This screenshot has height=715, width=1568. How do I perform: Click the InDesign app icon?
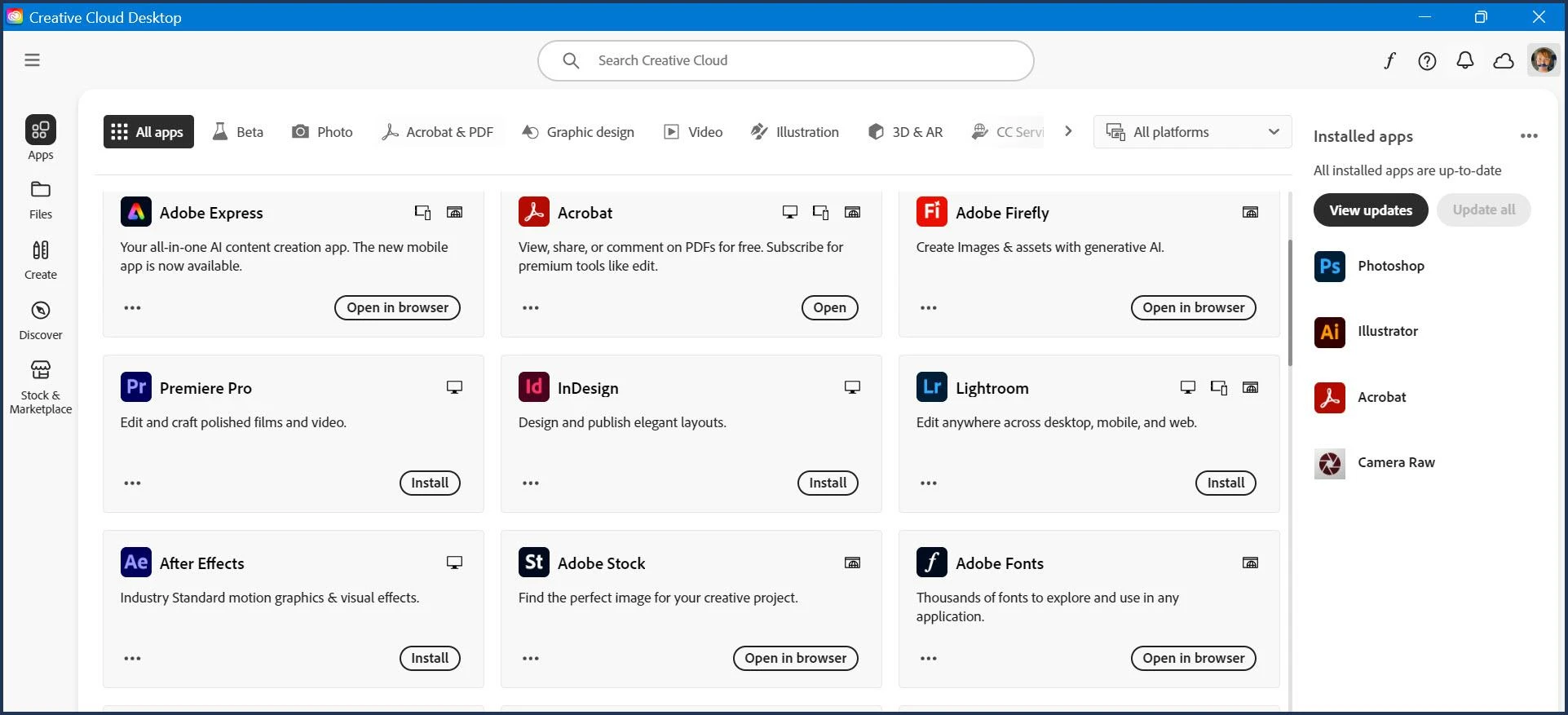tap(534, 387)
